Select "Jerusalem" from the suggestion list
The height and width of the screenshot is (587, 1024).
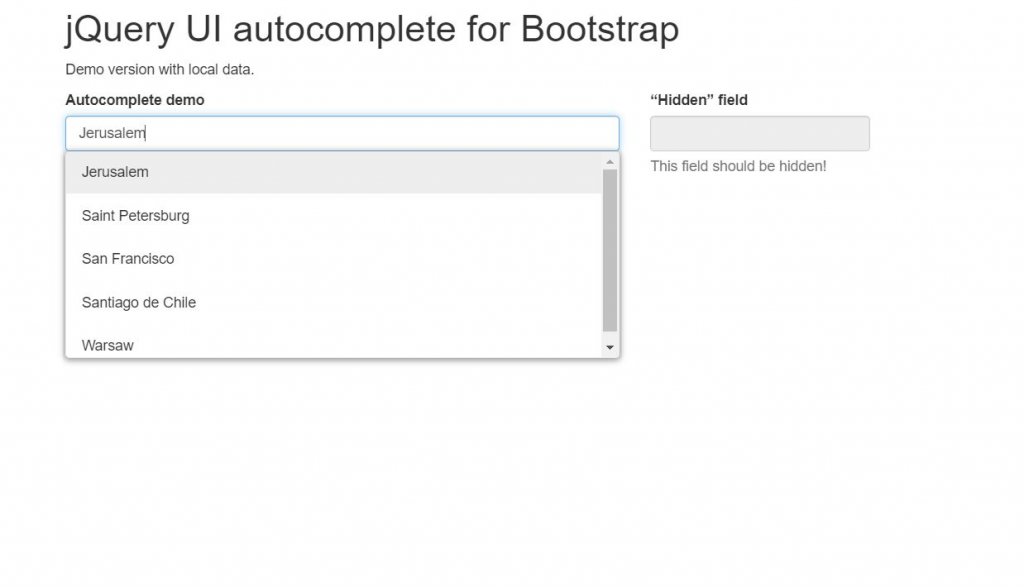click(x=115, y=172)
